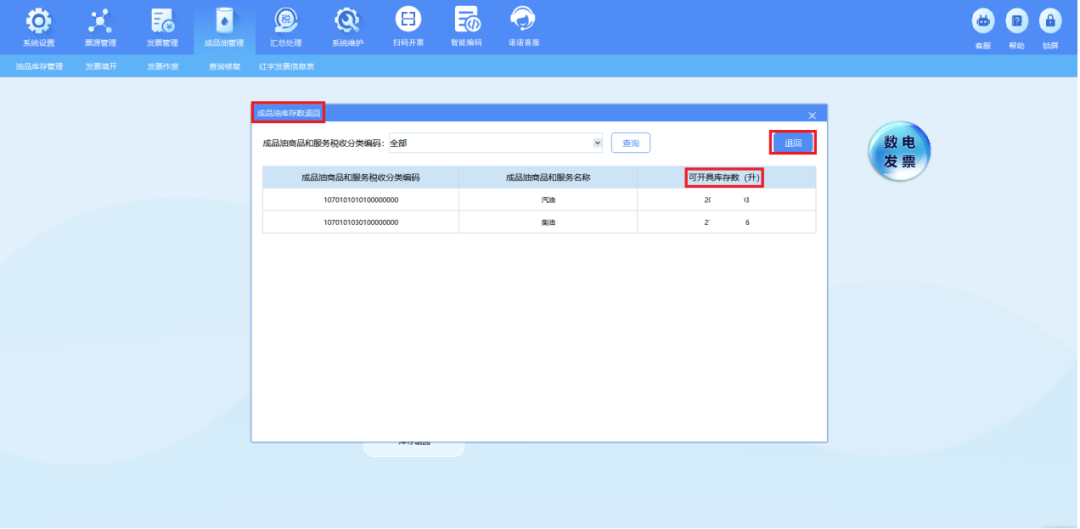Open 扫码开票 scan icon

point(408,19)
